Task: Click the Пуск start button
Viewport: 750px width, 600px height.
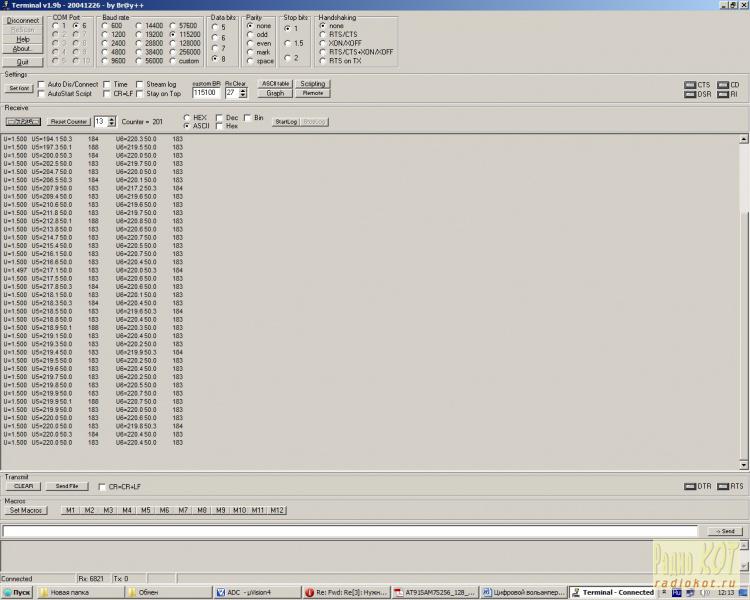Action: 18,592
